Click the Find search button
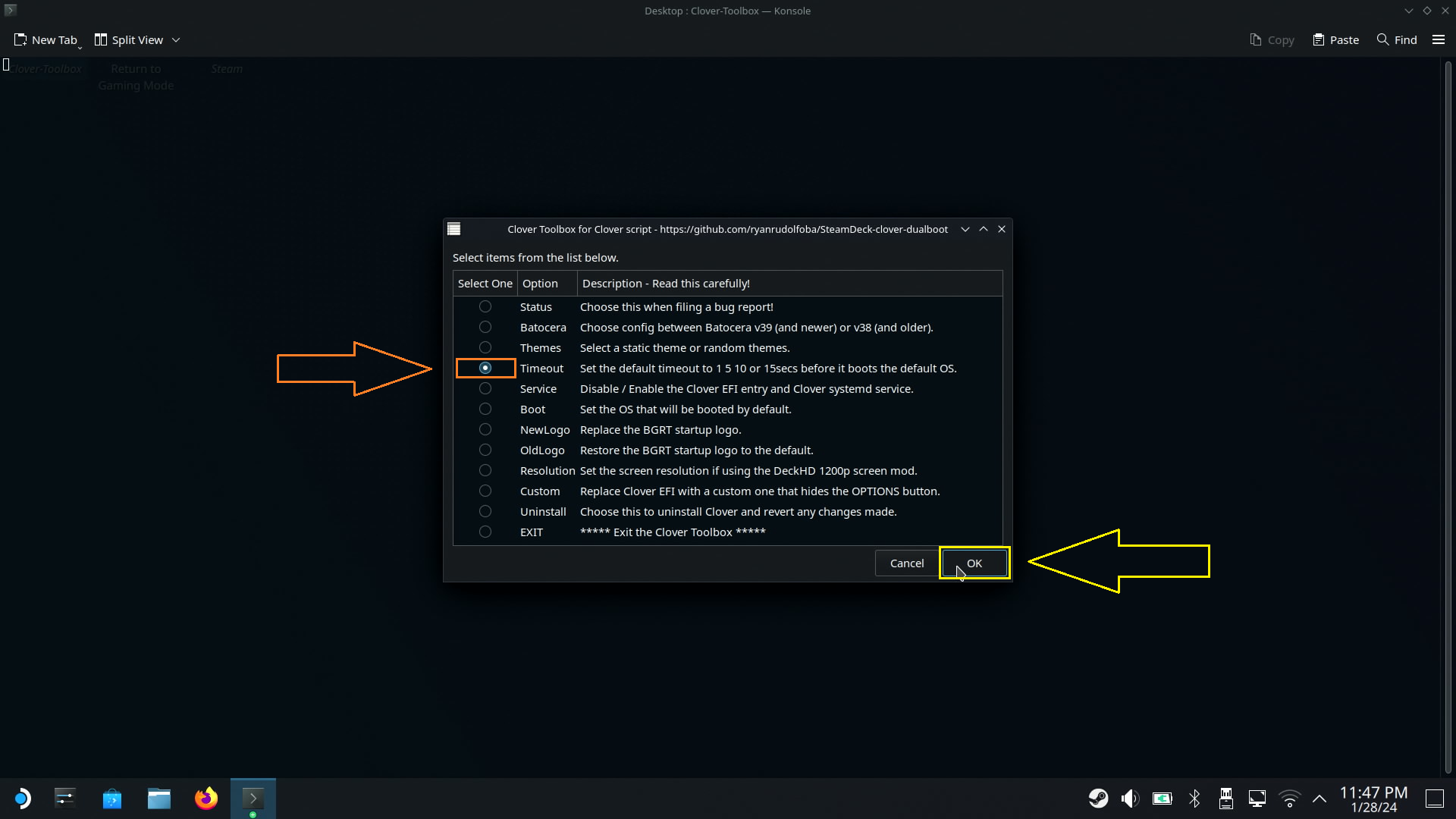Viewport: 1456px width, 819px height. pyautogui.click(x=1397, y=39)
